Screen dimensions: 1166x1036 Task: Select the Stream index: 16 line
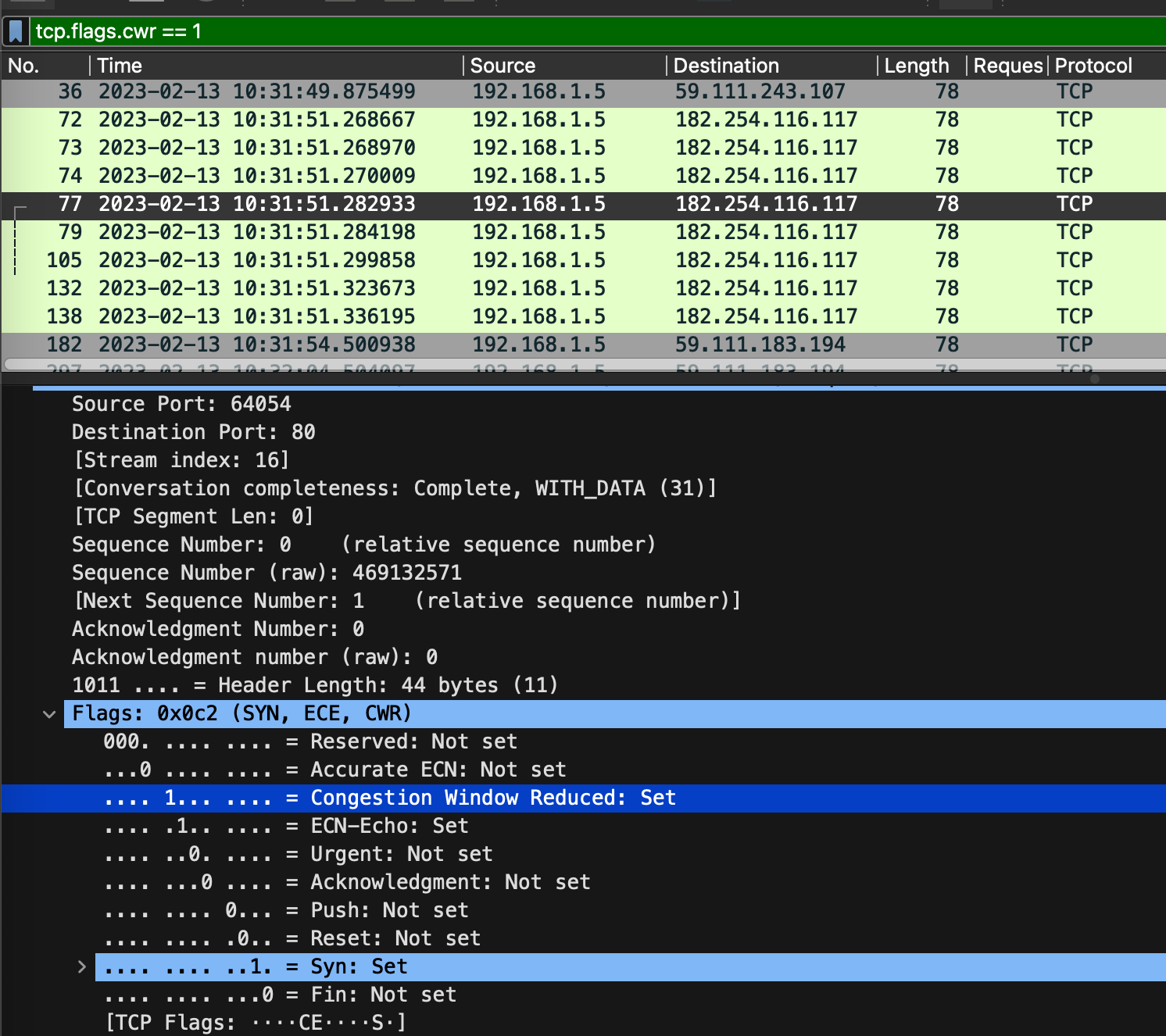(x=181, y=460)
